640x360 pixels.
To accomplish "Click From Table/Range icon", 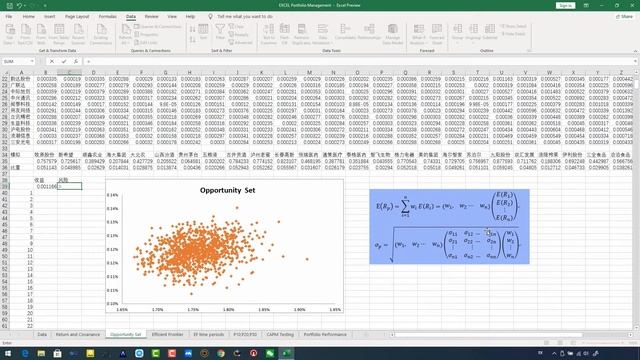I will (59, 34).
